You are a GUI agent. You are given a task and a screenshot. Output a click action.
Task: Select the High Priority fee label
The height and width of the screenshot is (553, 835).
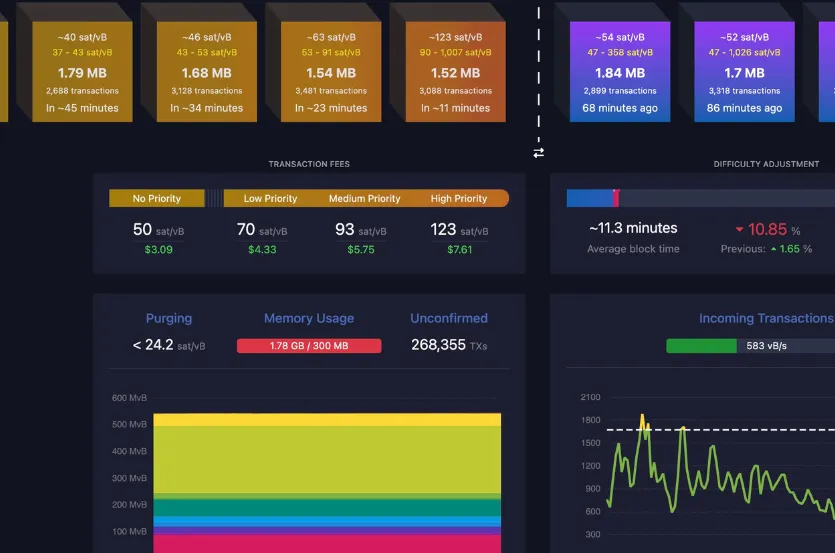459,198
